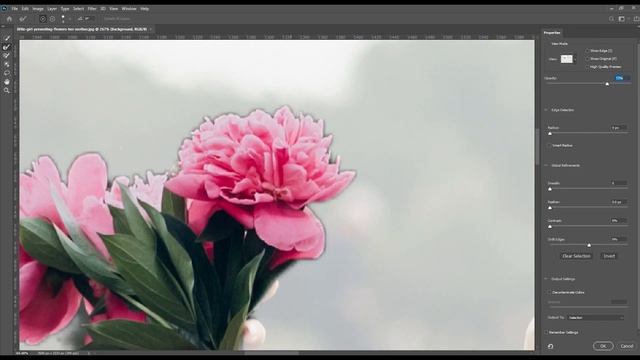Click the brush preset icon beside Home
Screen dimensions: 640x360
point(23,19)
